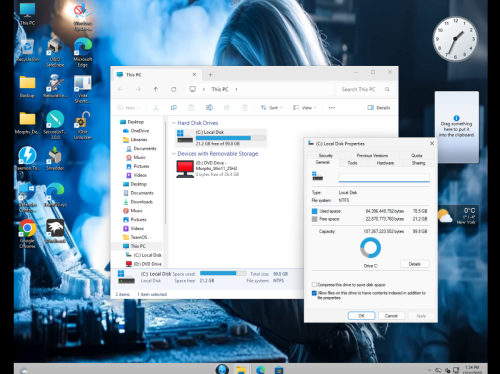This screenshot has width=500, height=374.
Task: Click the search magnifier icon in Explorer
Action: point(387,89)
